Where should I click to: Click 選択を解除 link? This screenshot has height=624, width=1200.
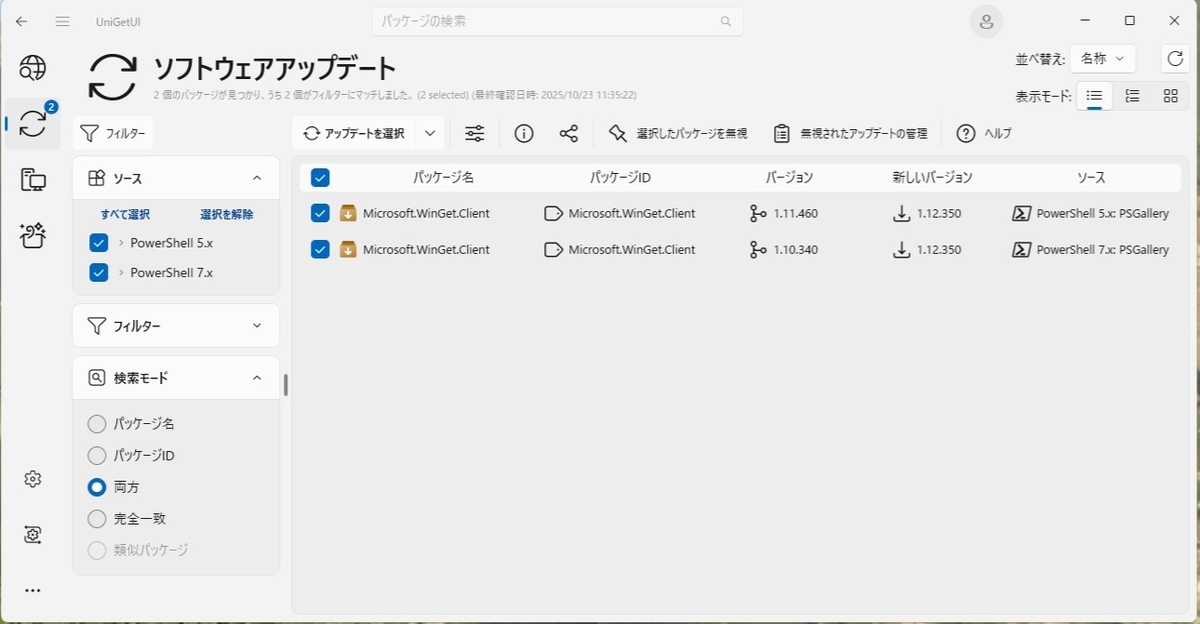(227, 214)
